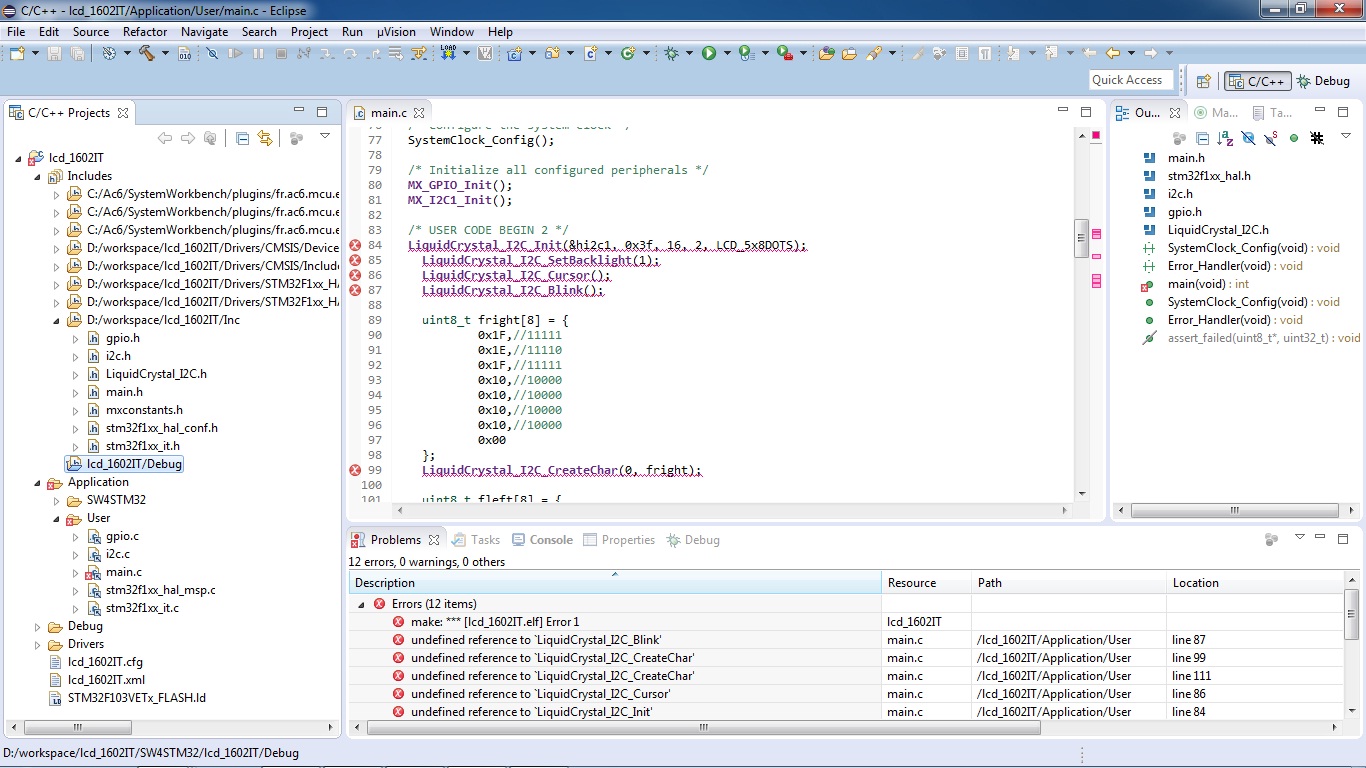Close the C/C++ Projects view

[123, 113]
